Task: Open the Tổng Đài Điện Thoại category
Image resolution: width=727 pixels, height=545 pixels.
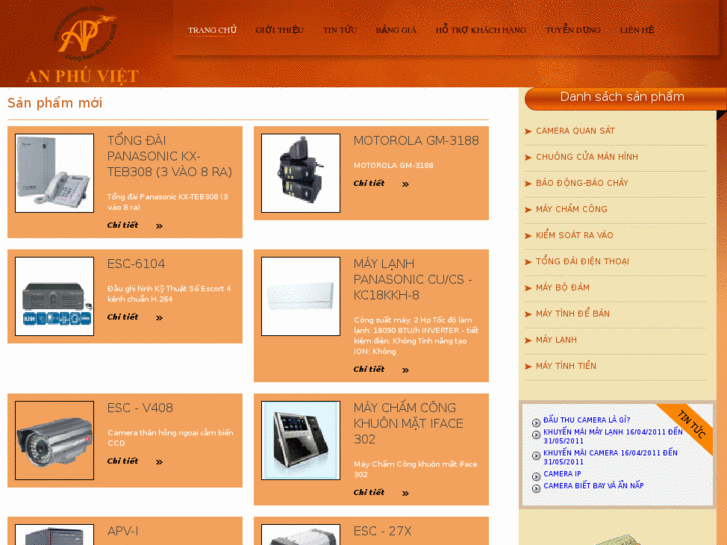Action: 582,261
